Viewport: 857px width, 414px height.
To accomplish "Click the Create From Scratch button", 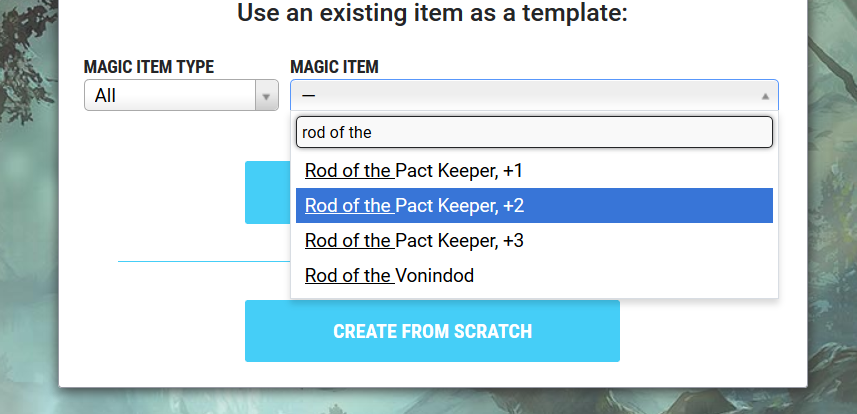I will [432, 331].
